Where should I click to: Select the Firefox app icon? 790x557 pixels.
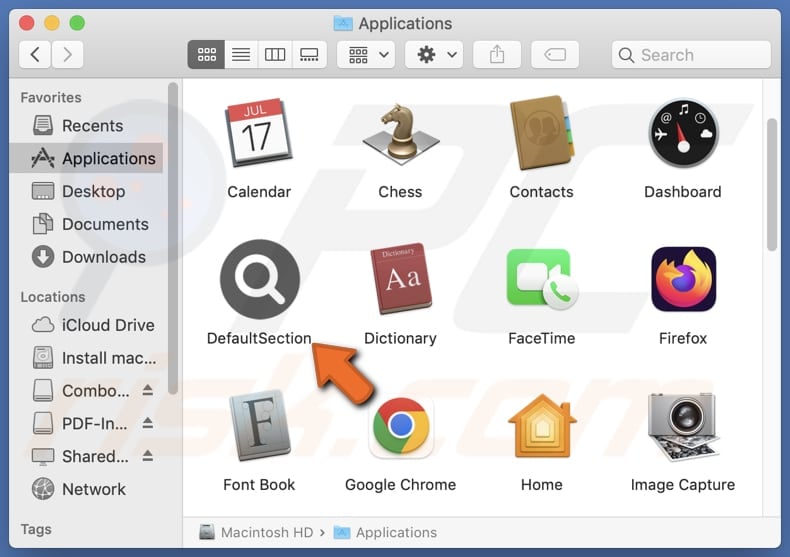[684, 279]
